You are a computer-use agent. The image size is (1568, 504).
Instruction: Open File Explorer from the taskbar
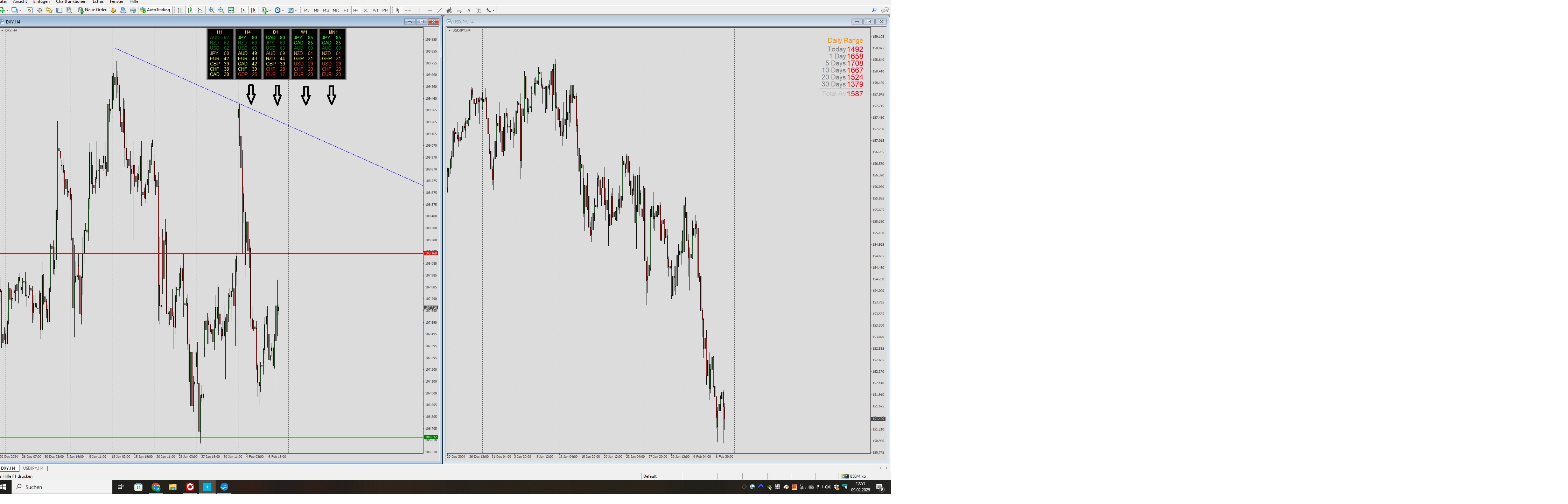[x=173, y=486]
